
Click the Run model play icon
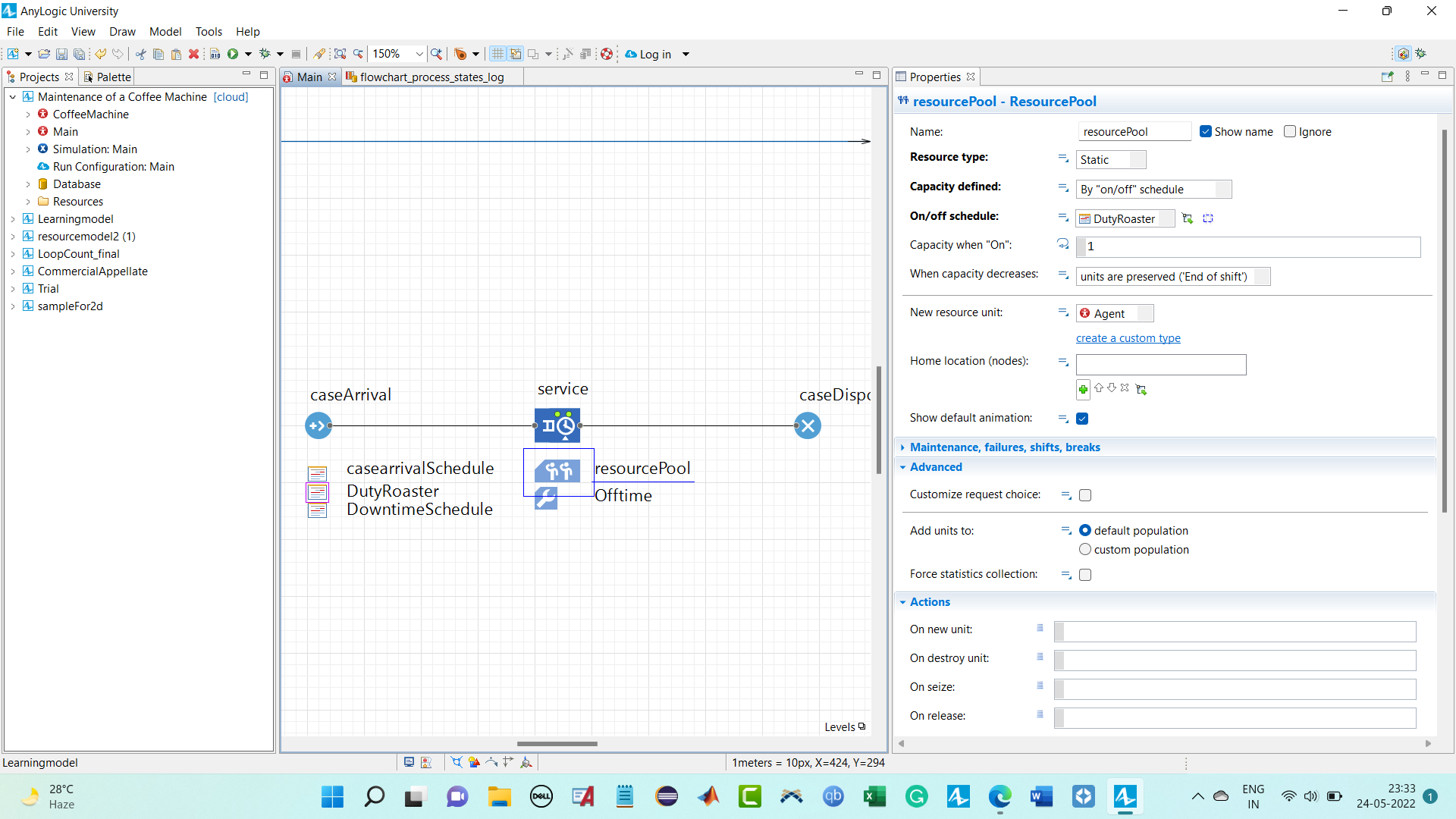click(233, 54)
